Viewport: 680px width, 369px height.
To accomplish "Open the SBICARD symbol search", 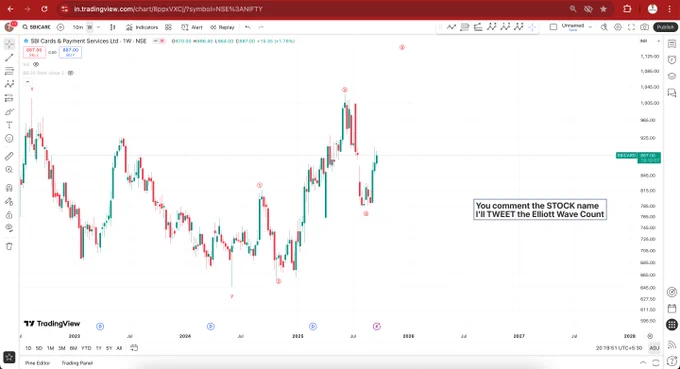I will [37, 27].
